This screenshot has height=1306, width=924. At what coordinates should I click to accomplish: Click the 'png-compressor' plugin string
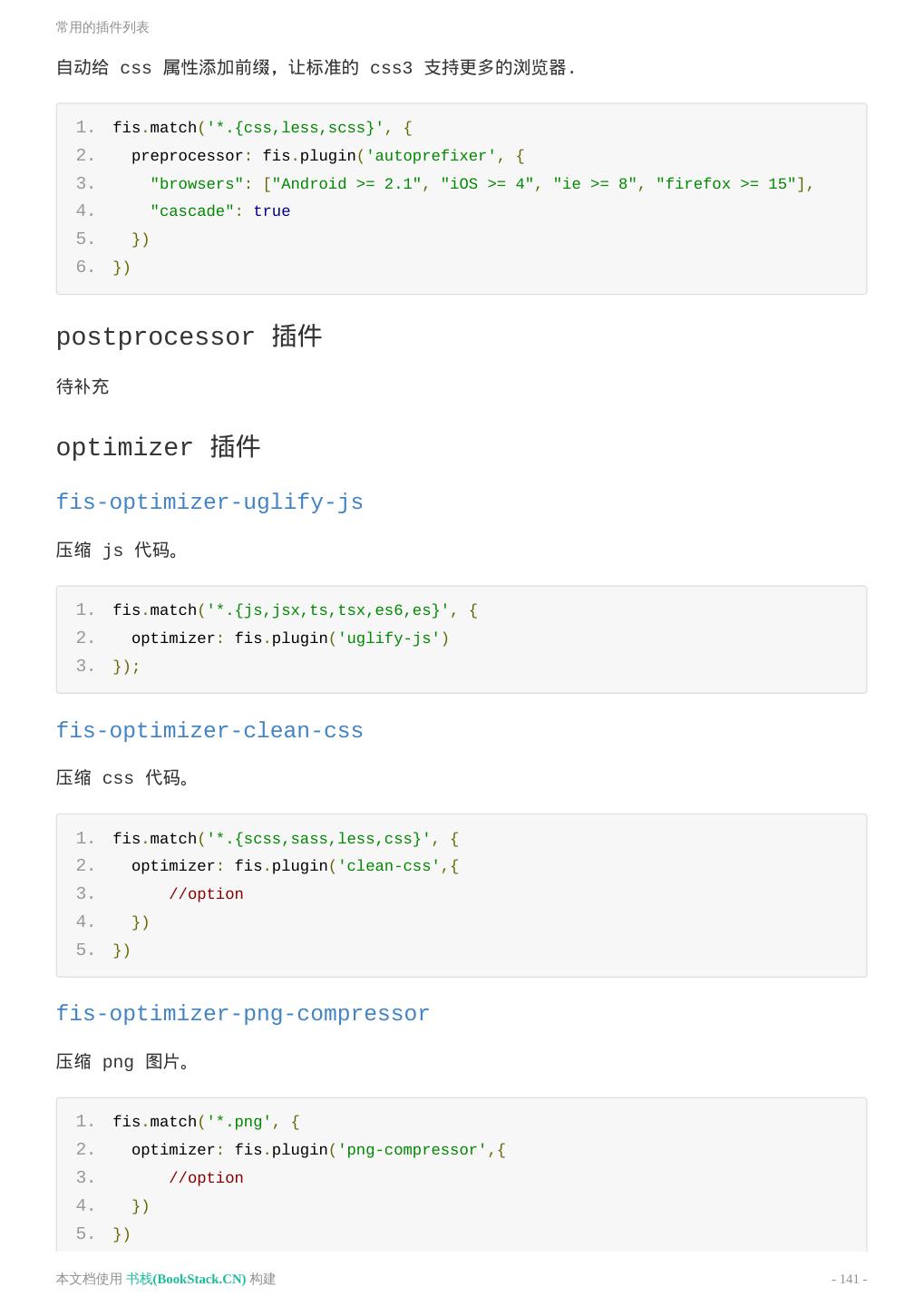pos(413,1150)
